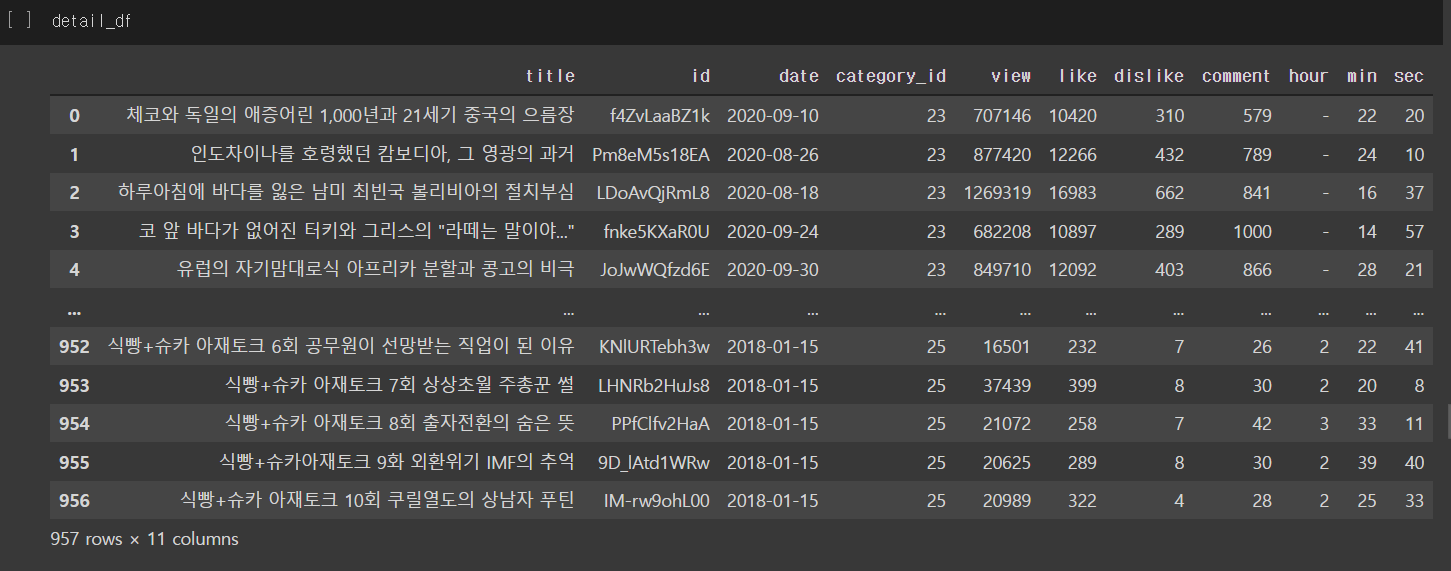1451x571 pixels.
Task: Click the date 2020-09-30
Action: pyautogui.click(x=773, y=270)
